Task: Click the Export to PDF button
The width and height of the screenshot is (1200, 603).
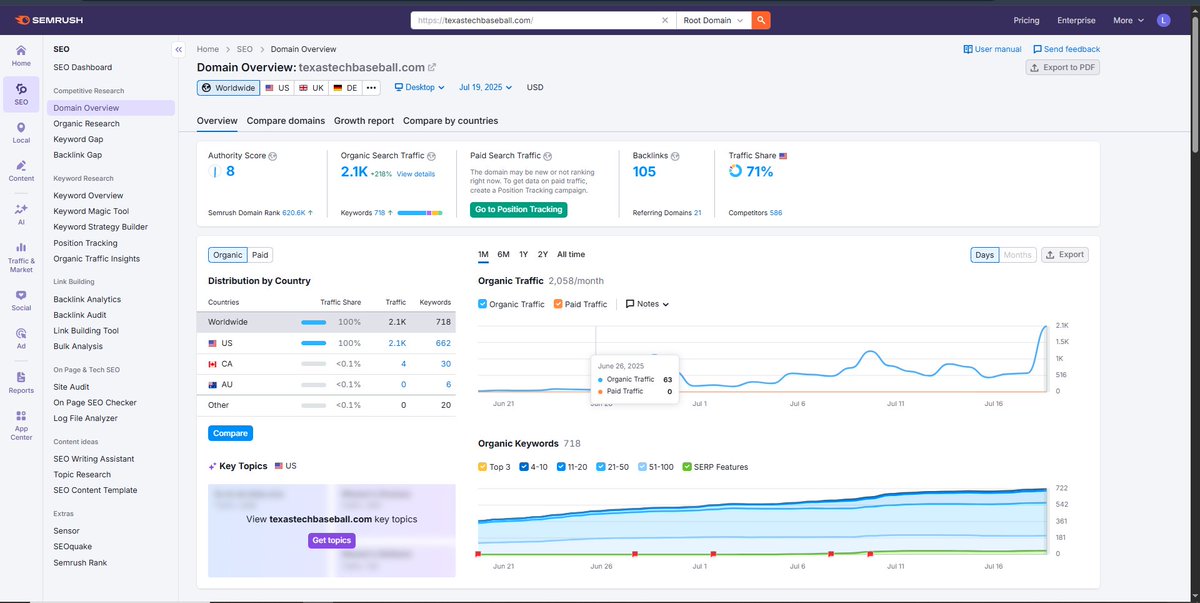Action: (1063, 67)
